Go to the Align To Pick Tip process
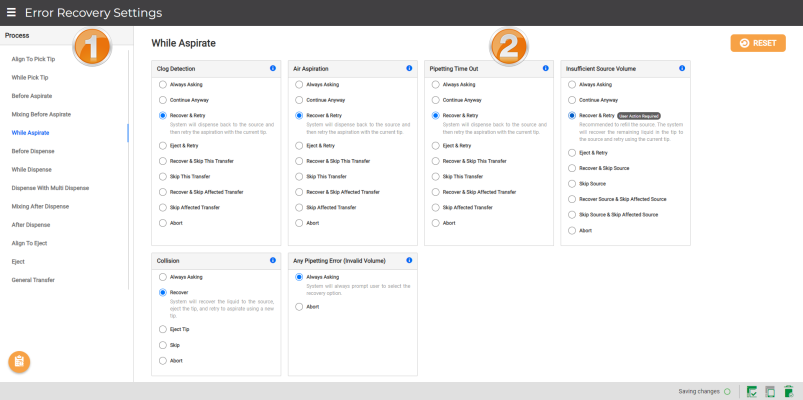This screenshot has width=803, height=400. point(33,61)
